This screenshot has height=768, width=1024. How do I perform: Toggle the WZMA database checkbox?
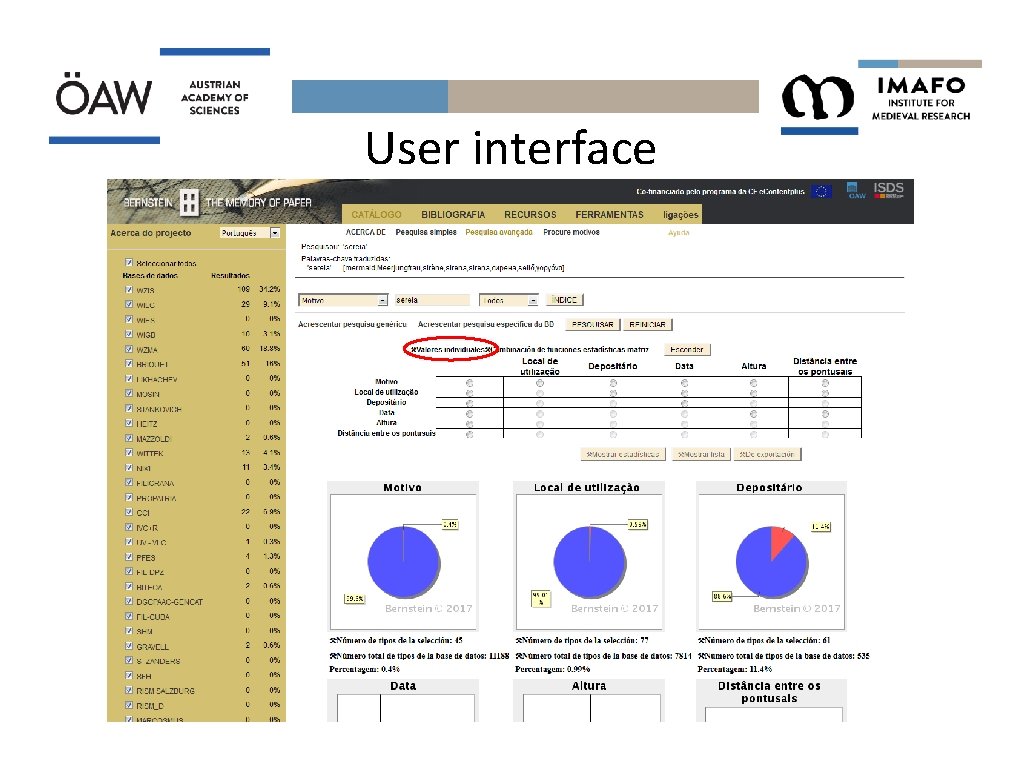point(129,349)
